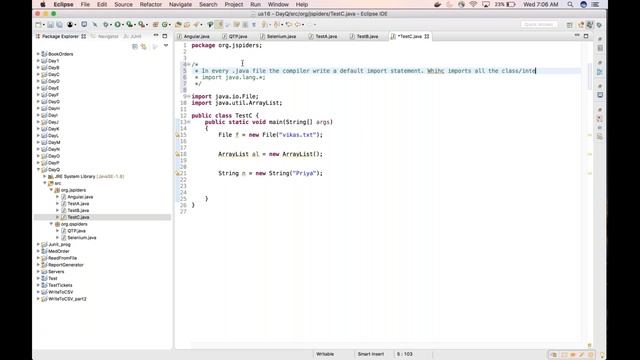Click Task List icon in right trim
Image resolution: width=640 pixels, height=360 pixels.
pyautogui.click(x=600, y=48)
